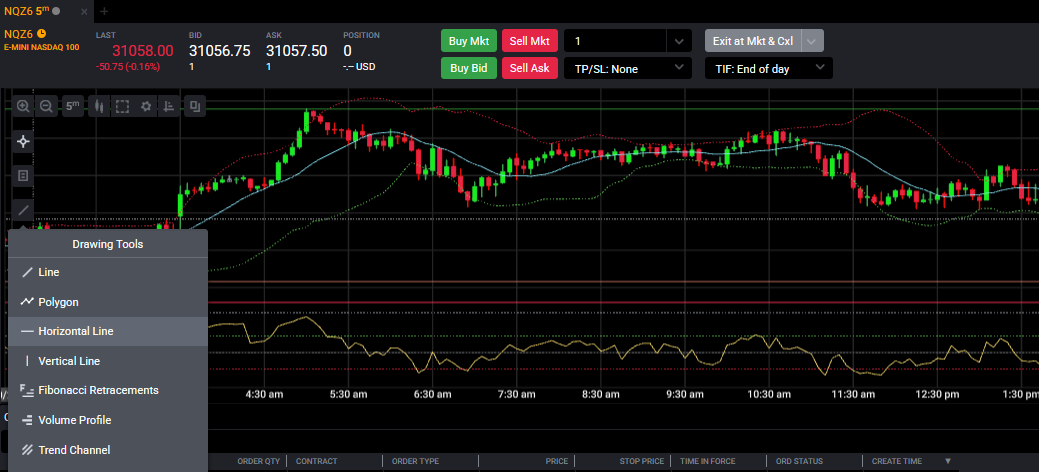This screenshot has width=1039, height=472.
Task: Click the Buy Bid button
Action: pyautogui.click(x=468, y=68)
